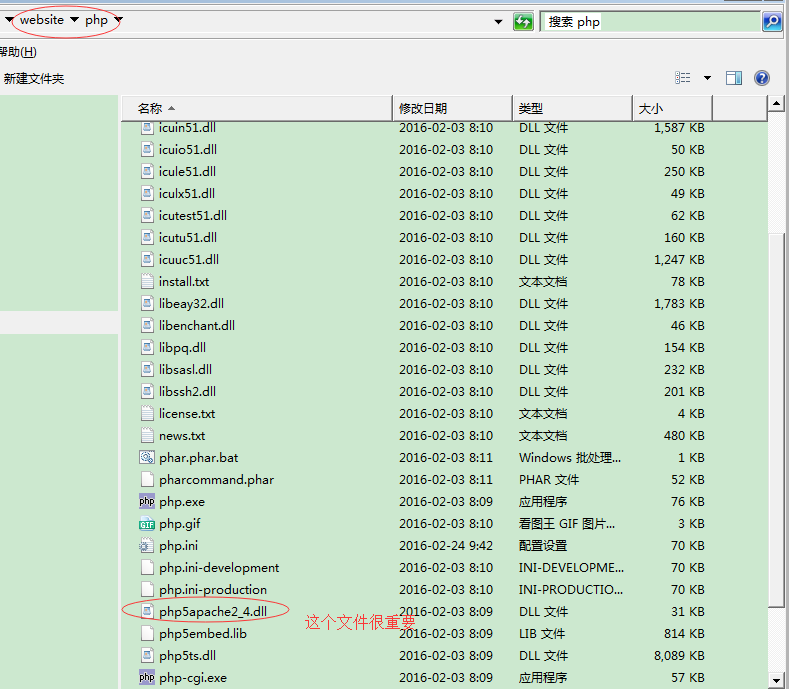Select iculx51.dll file icon
Screen dimensions: 789x689
pyautogui.click(x=147, y=194)
